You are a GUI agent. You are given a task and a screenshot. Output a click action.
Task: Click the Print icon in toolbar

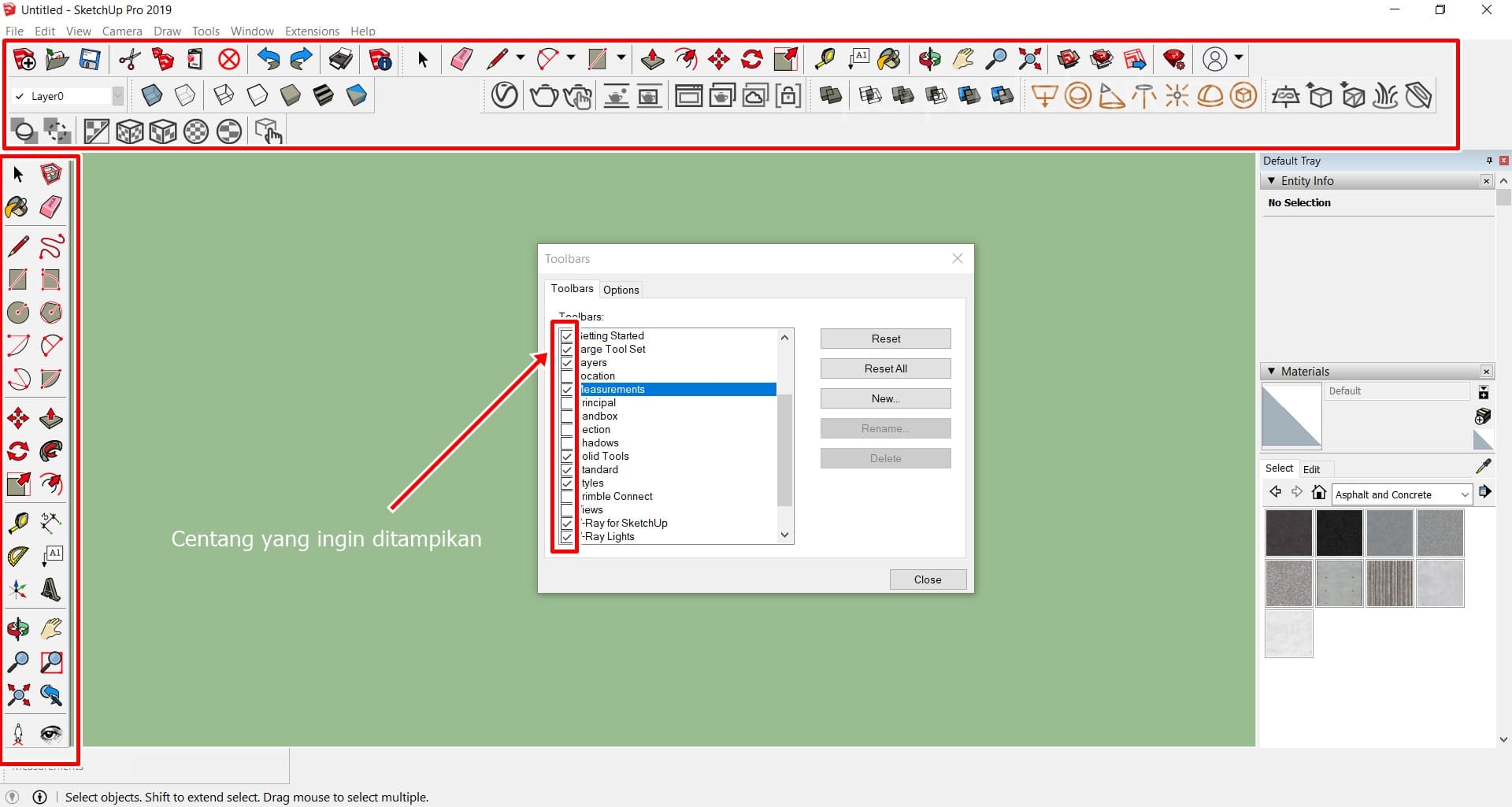[340, 59]
